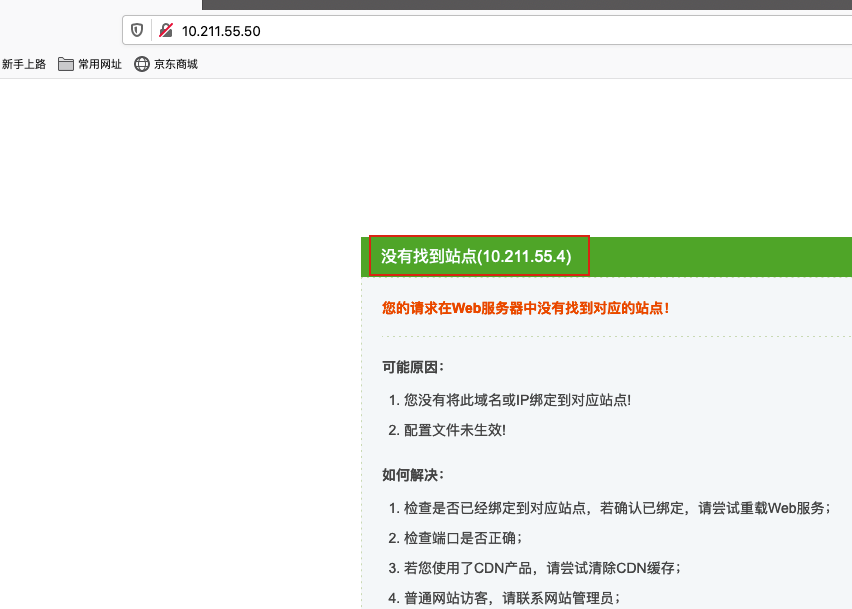Click the 如何解决: heading

coord(413,475)
